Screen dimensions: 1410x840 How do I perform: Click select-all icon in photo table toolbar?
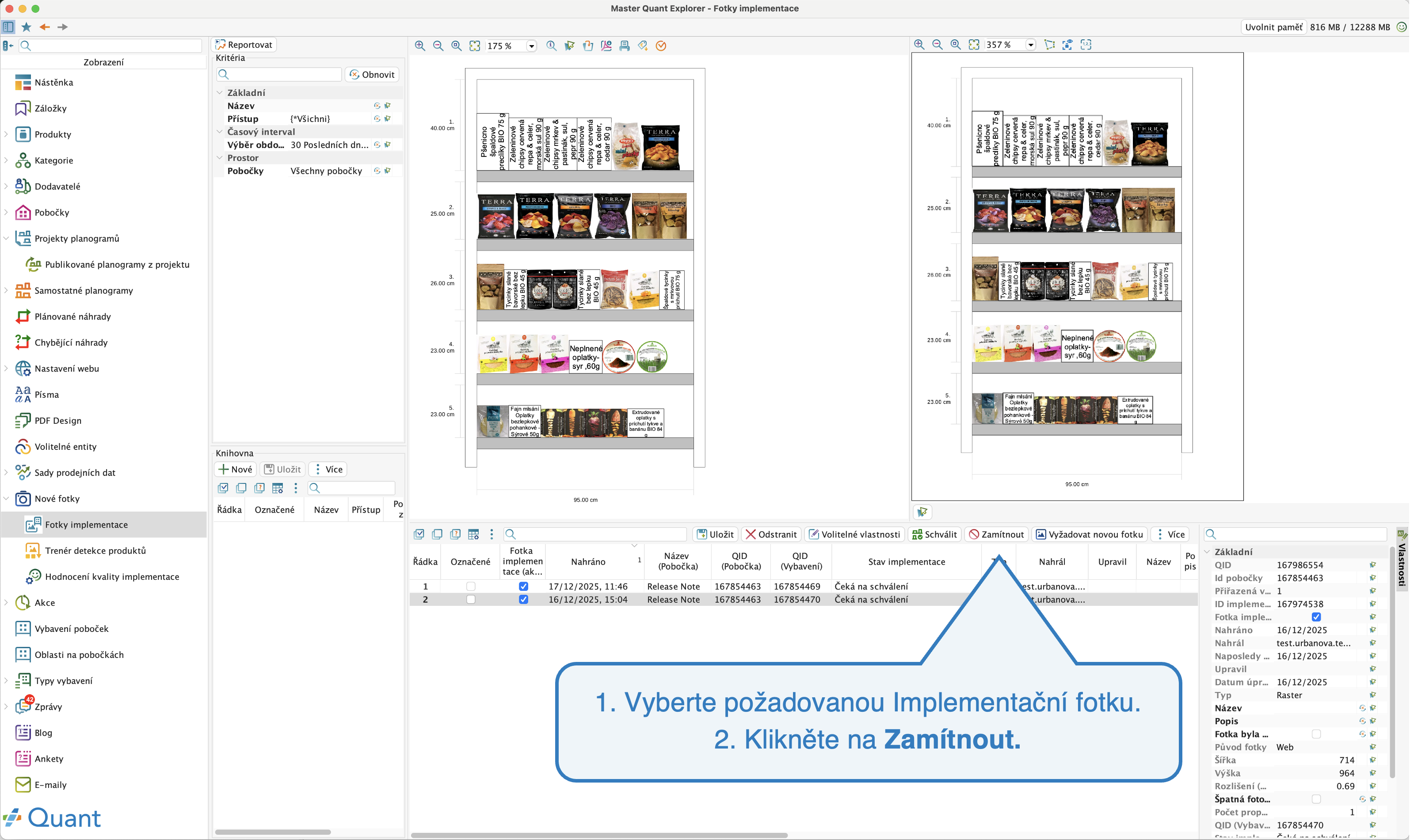419,534
